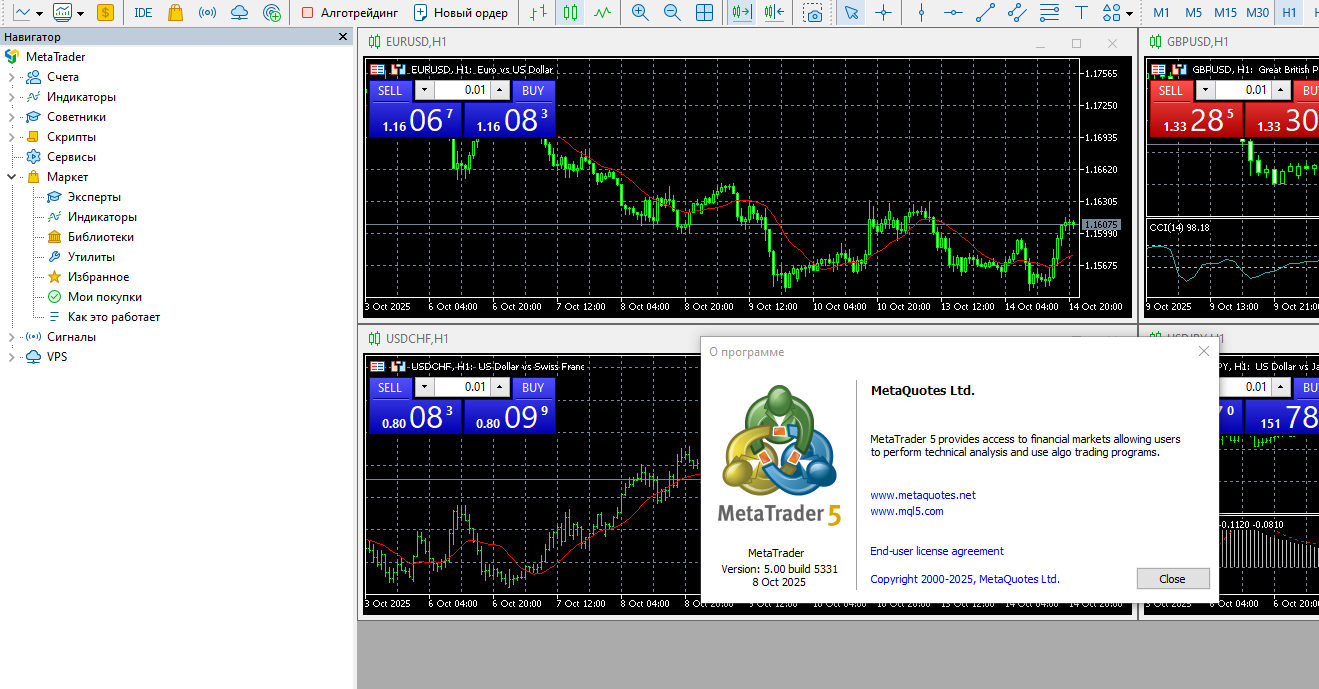This screenshot has width=1319, height=689.
Task: Open dropdown arrow beside new chart icon
Action: tap(39, 14)
